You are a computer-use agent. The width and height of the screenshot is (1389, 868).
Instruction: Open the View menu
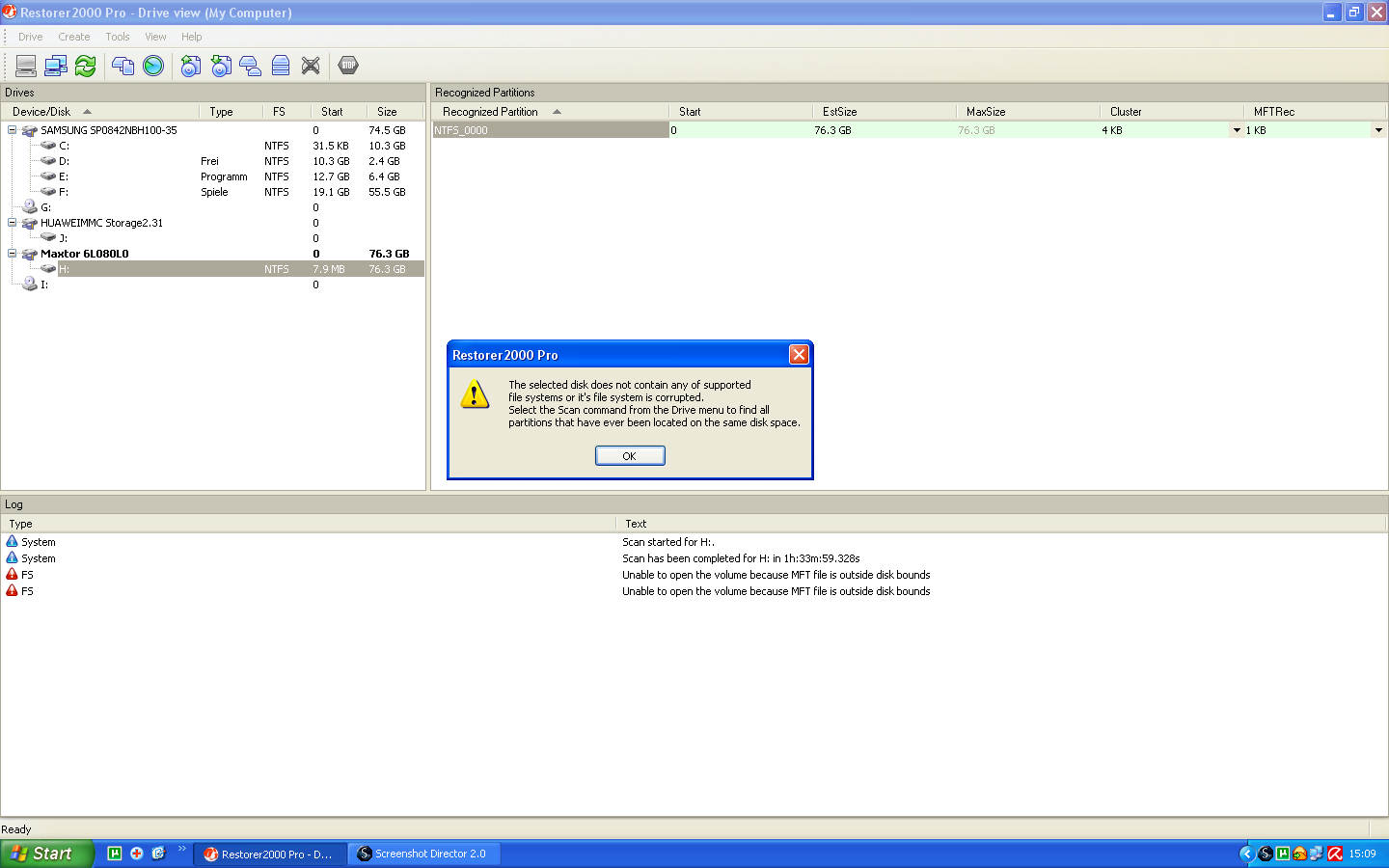(155, 37)
